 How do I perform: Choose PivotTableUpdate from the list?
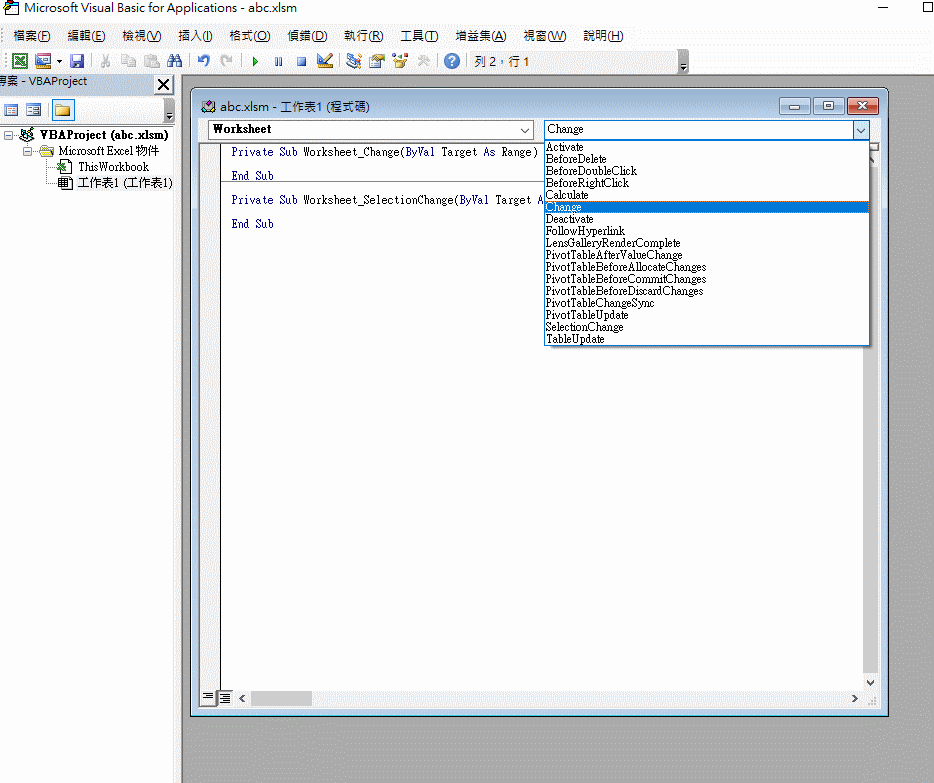(x=707, y=315)
